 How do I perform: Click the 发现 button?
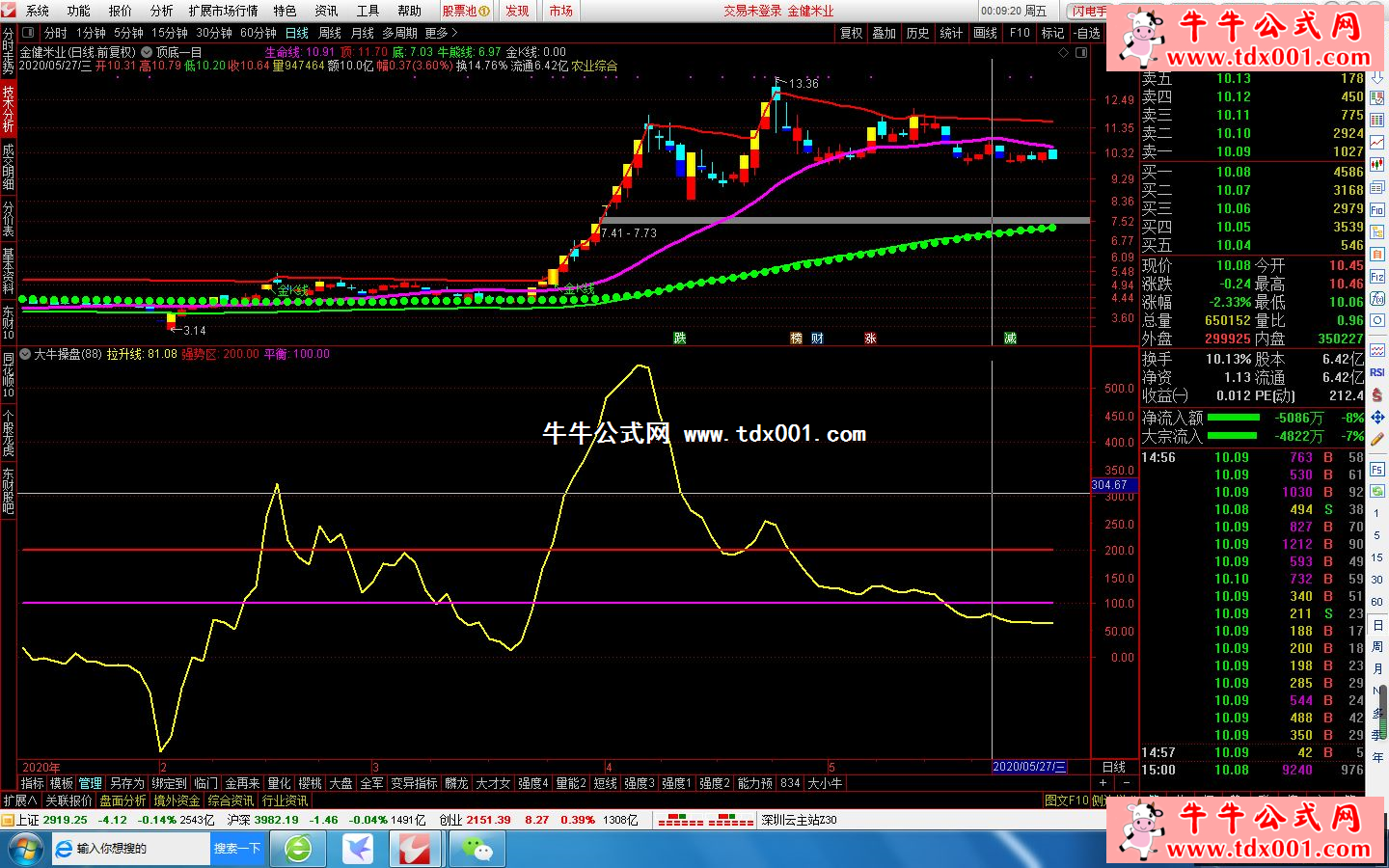pos(517,11)
